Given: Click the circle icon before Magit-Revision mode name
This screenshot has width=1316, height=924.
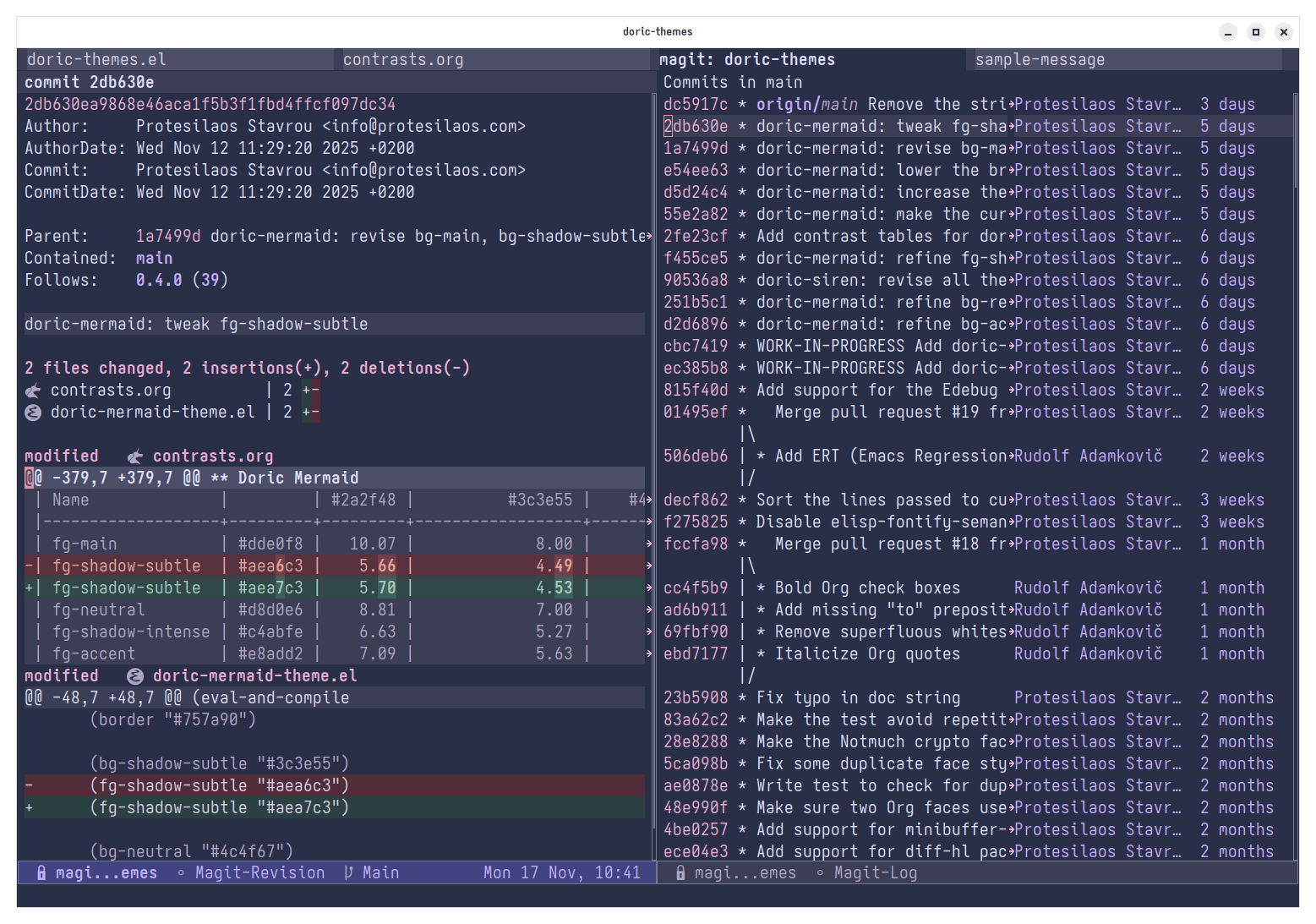Looking at the screenshot, I should pyautogui.click(x=181, y=873).
